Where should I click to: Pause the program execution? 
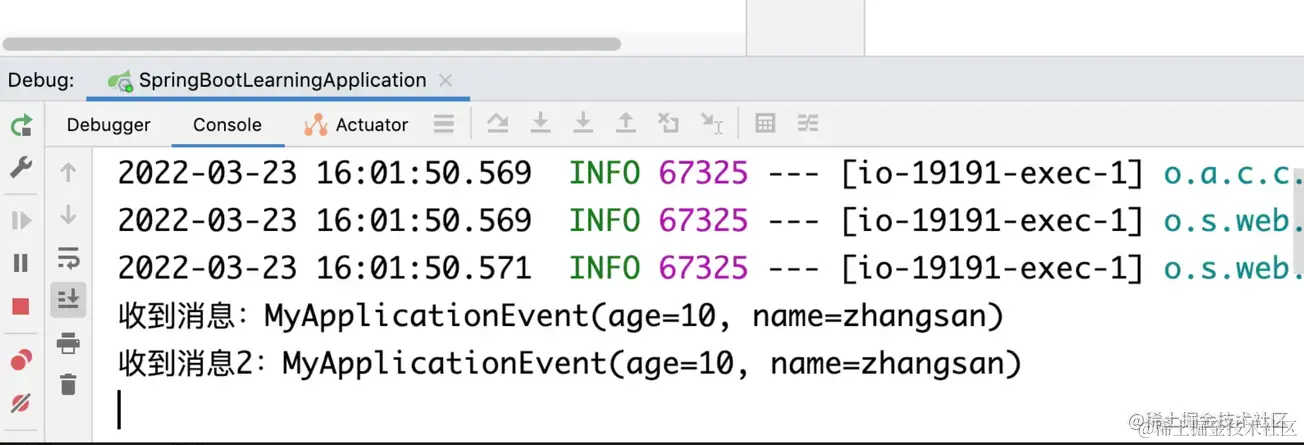pos(21,263)
